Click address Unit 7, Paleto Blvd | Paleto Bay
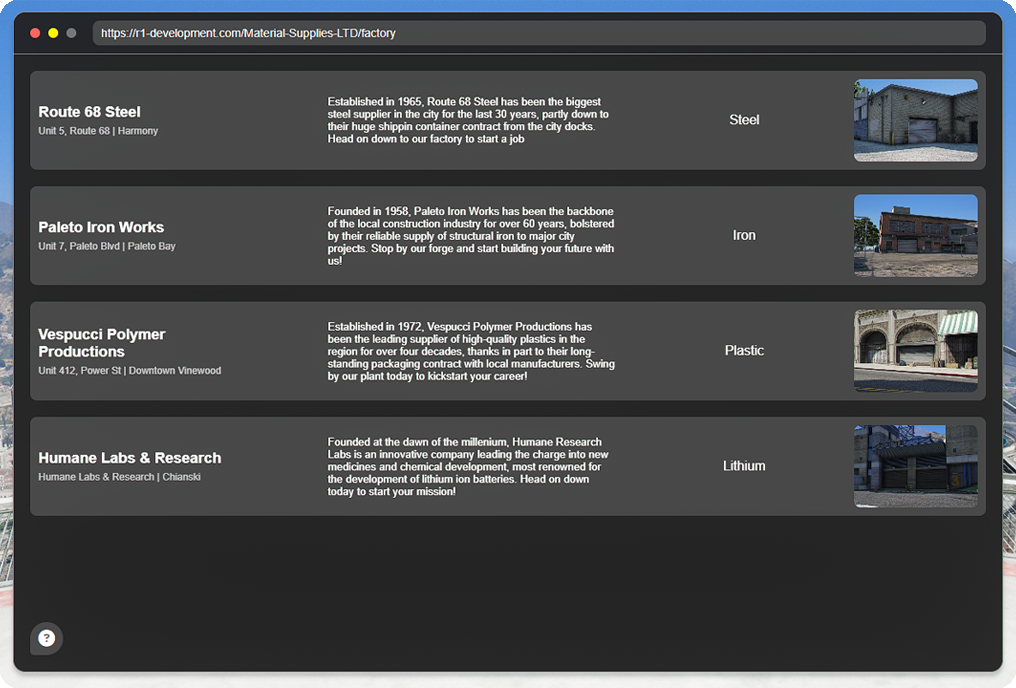 pos(107,246)
